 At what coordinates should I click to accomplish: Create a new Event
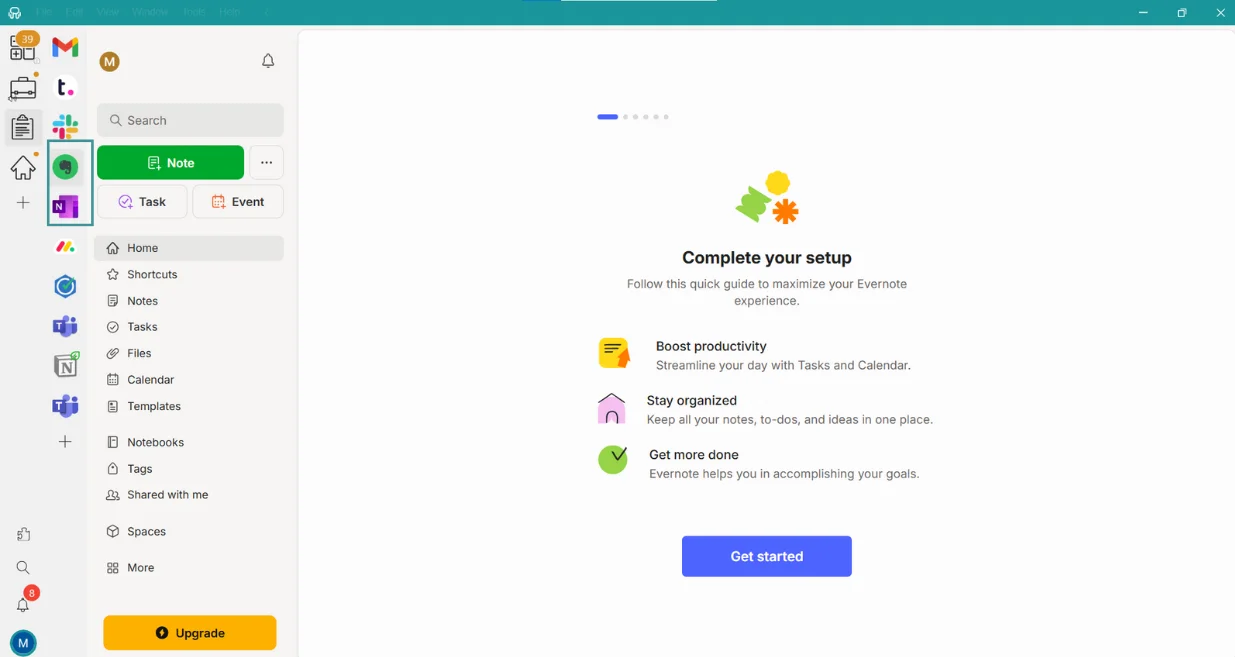point(238,201)
